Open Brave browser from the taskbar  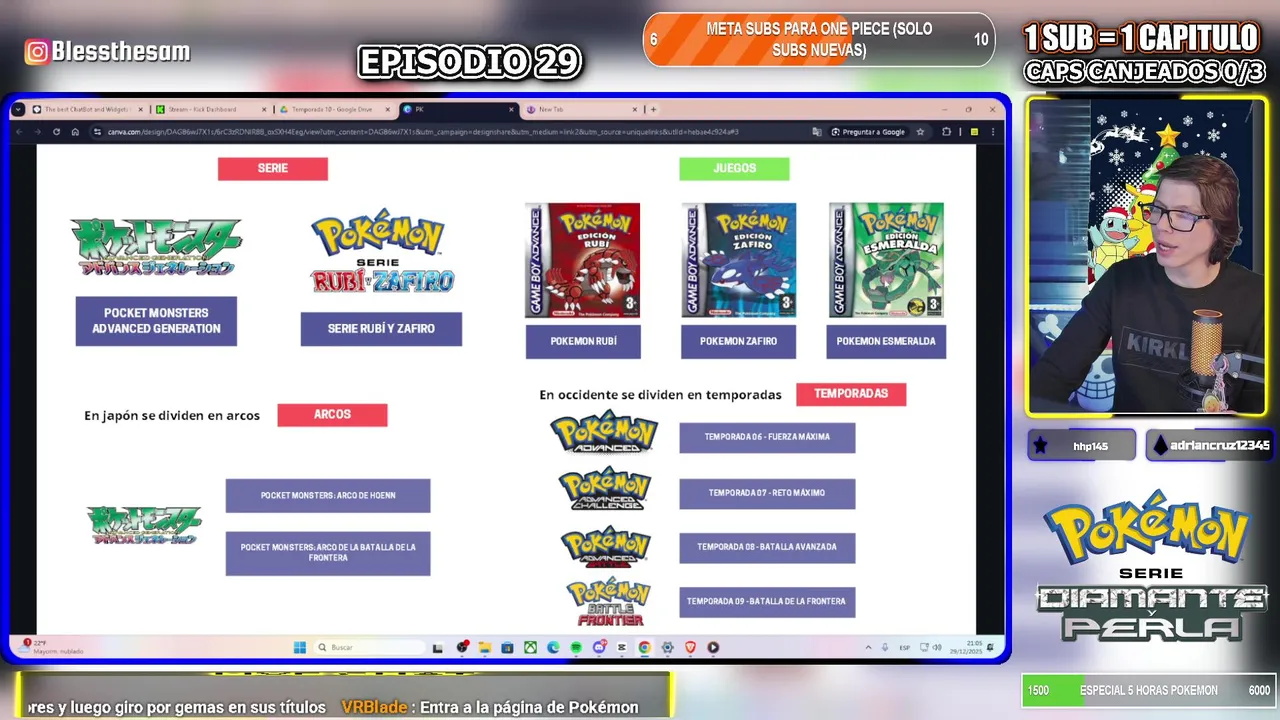tap(690, 647)
